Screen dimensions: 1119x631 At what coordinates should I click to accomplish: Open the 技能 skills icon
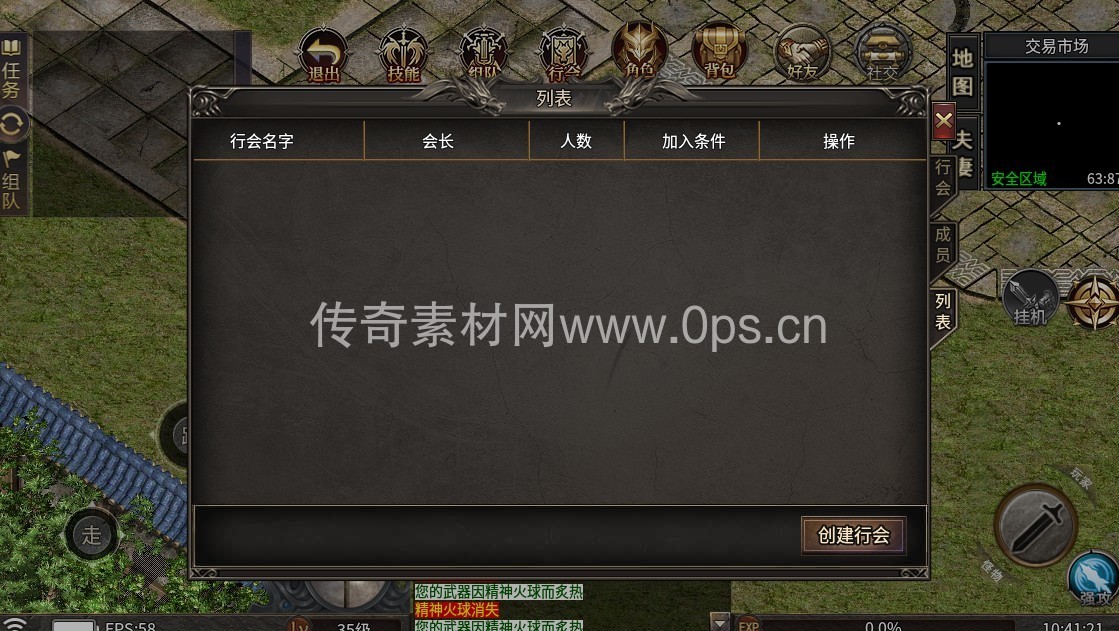[x=403, y=54]
